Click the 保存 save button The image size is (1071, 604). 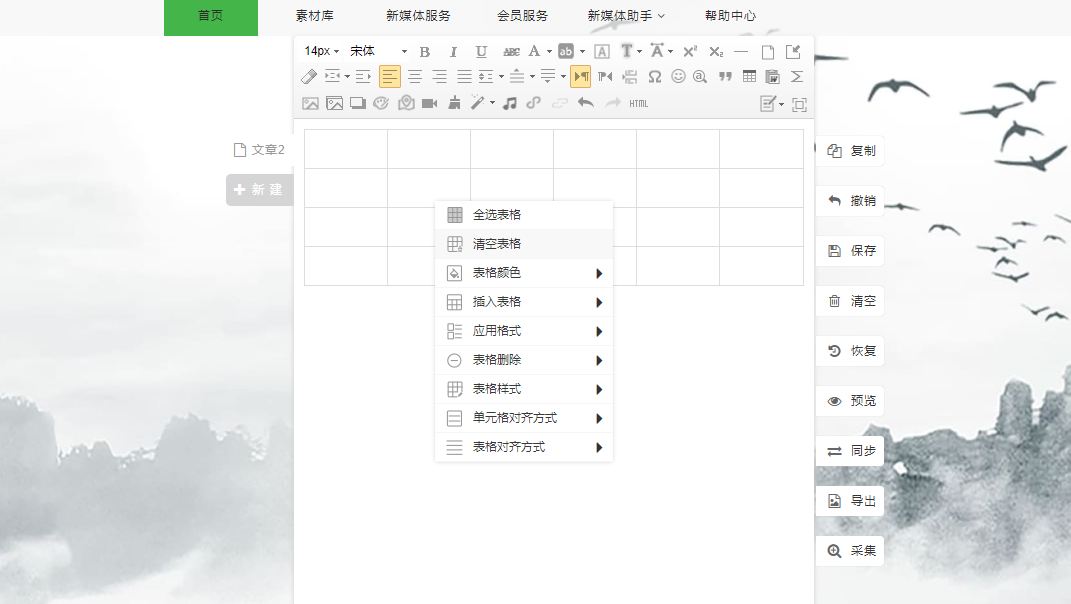(x=850, y=251)
